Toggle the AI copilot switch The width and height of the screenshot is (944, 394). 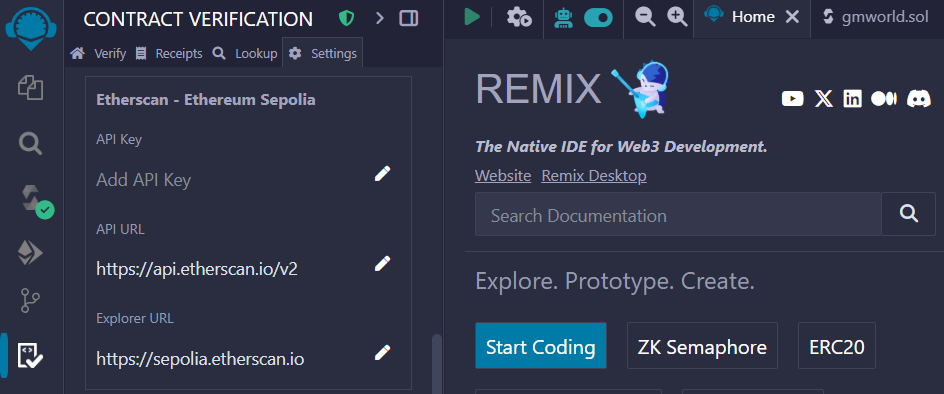[598, 17]
